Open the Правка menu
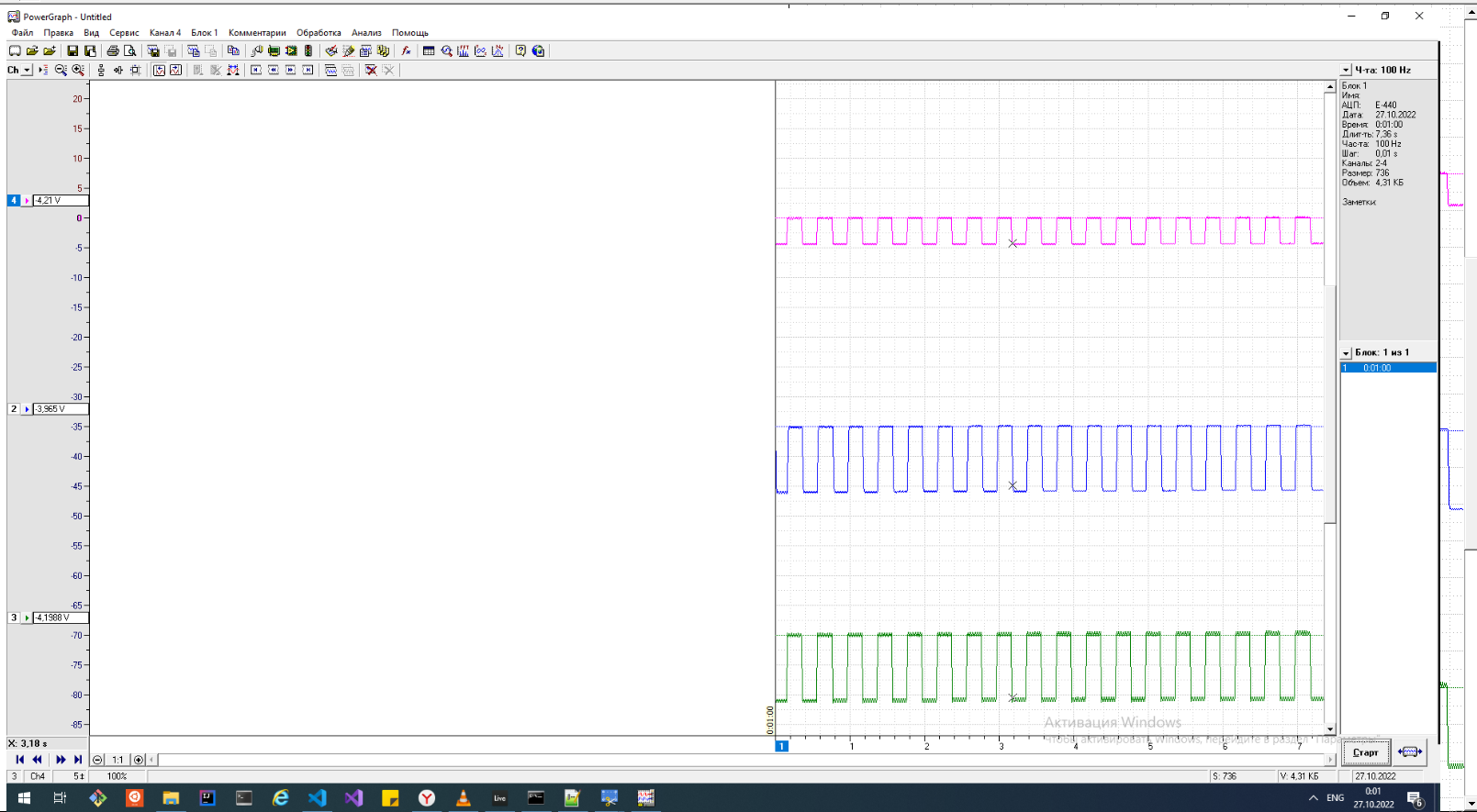1477x812 pixels. point(59,33)
